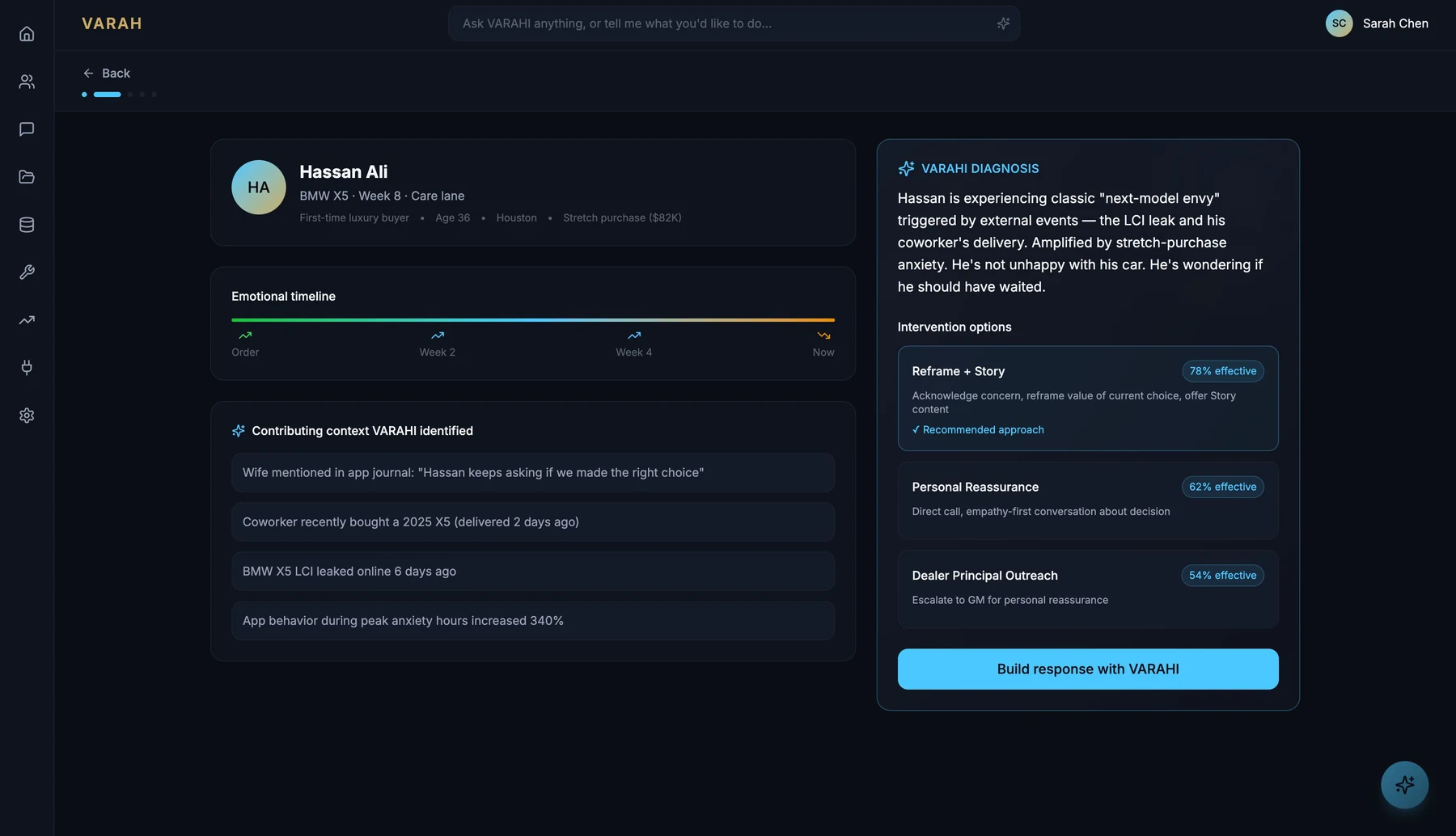Image resolution: width=1456 pixels, height=836 pixels.
Task: Select the Order marker on emotional timeline
Action: [245, 344]
